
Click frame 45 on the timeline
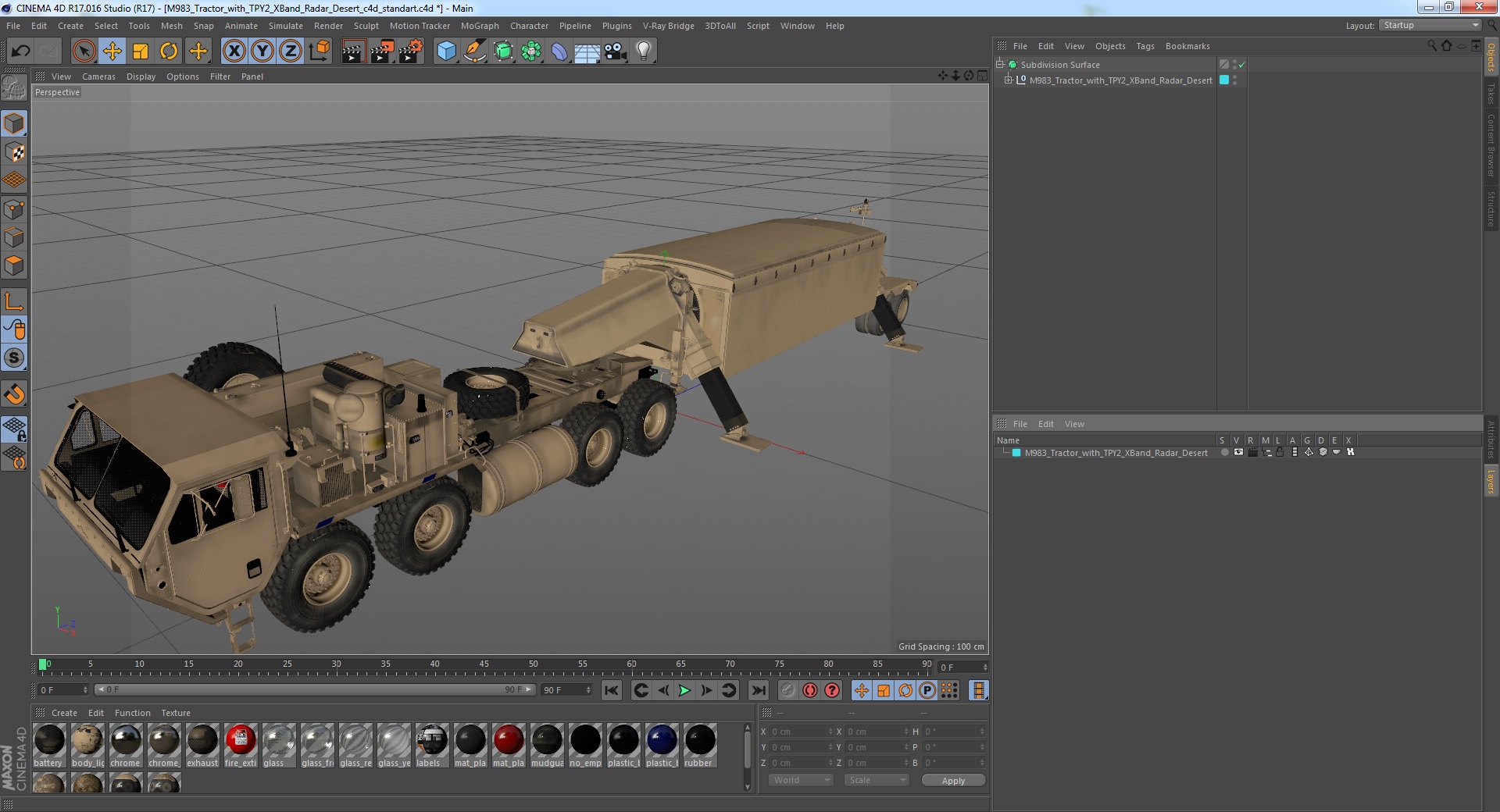pos(484,666)
